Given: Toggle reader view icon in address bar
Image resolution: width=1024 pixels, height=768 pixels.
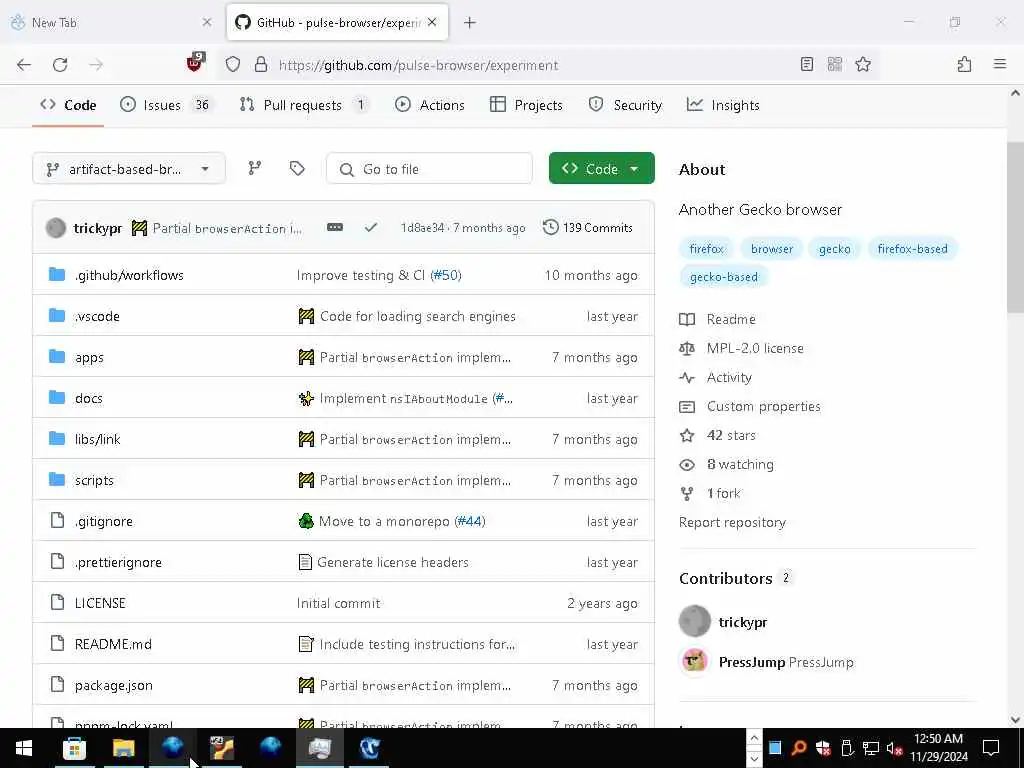Looking at the screenshot, I should [x=807, y=64].
